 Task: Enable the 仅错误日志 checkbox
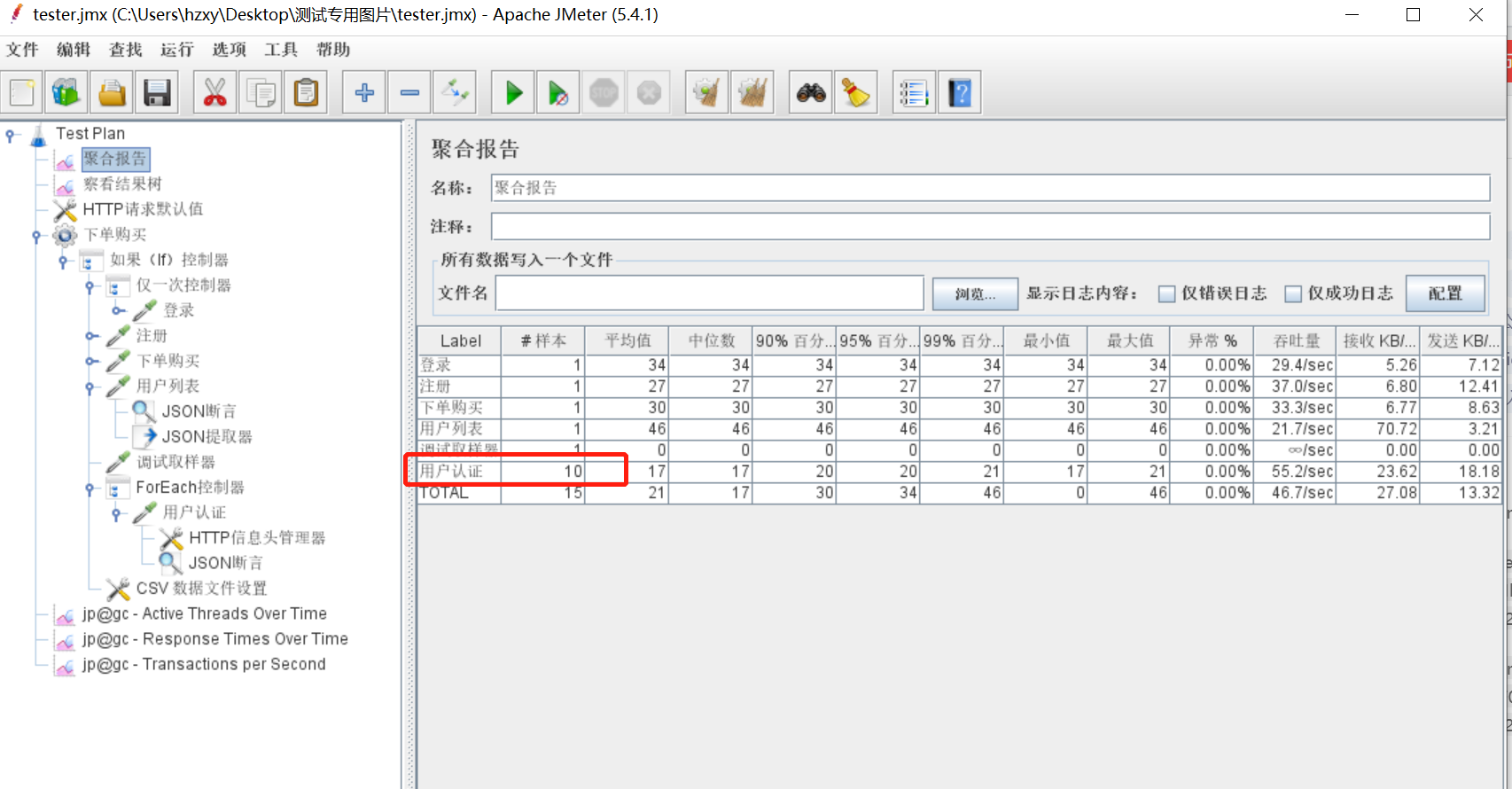tap(1167, 293)
